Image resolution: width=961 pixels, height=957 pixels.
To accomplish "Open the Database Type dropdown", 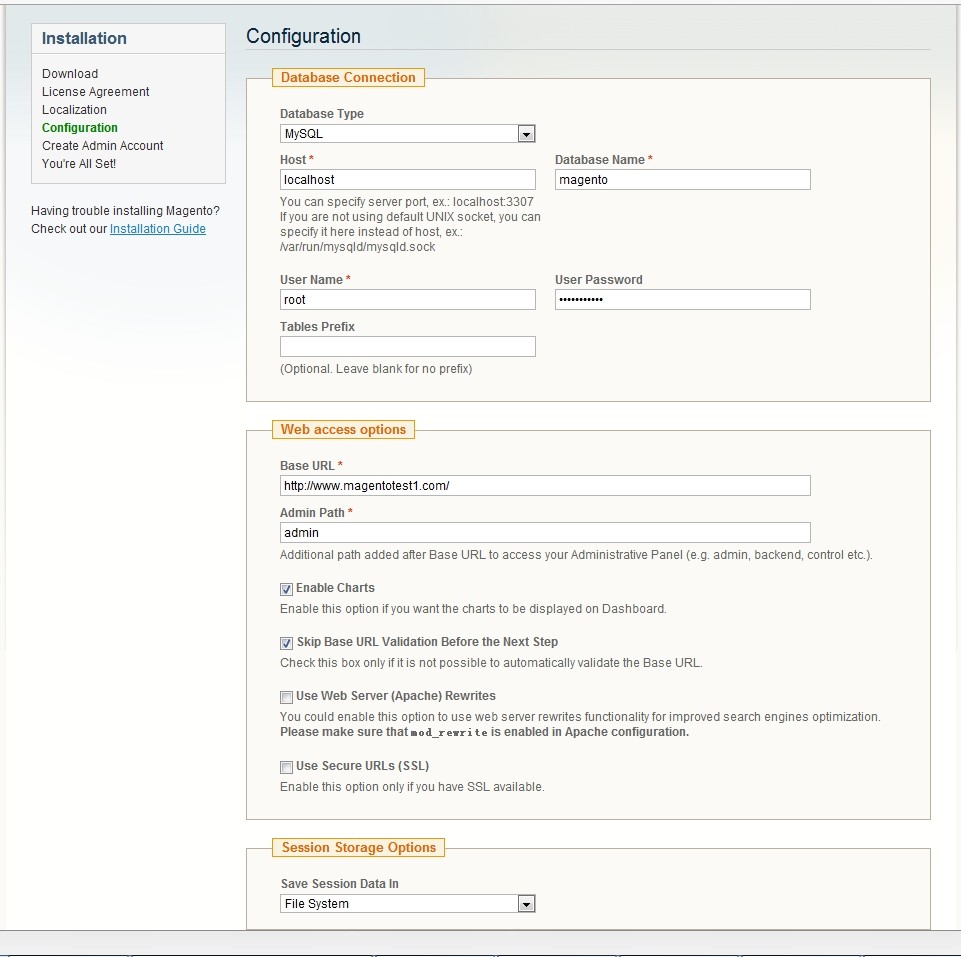I will (x=407, y=134).
